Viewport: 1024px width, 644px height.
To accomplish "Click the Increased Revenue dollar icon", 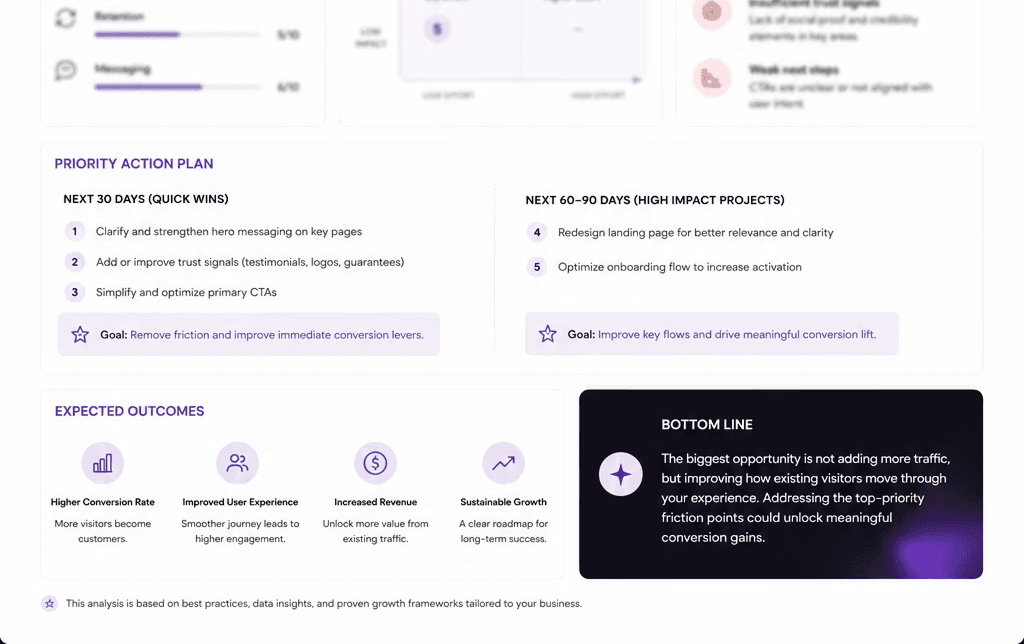I will tap(375, 463).
